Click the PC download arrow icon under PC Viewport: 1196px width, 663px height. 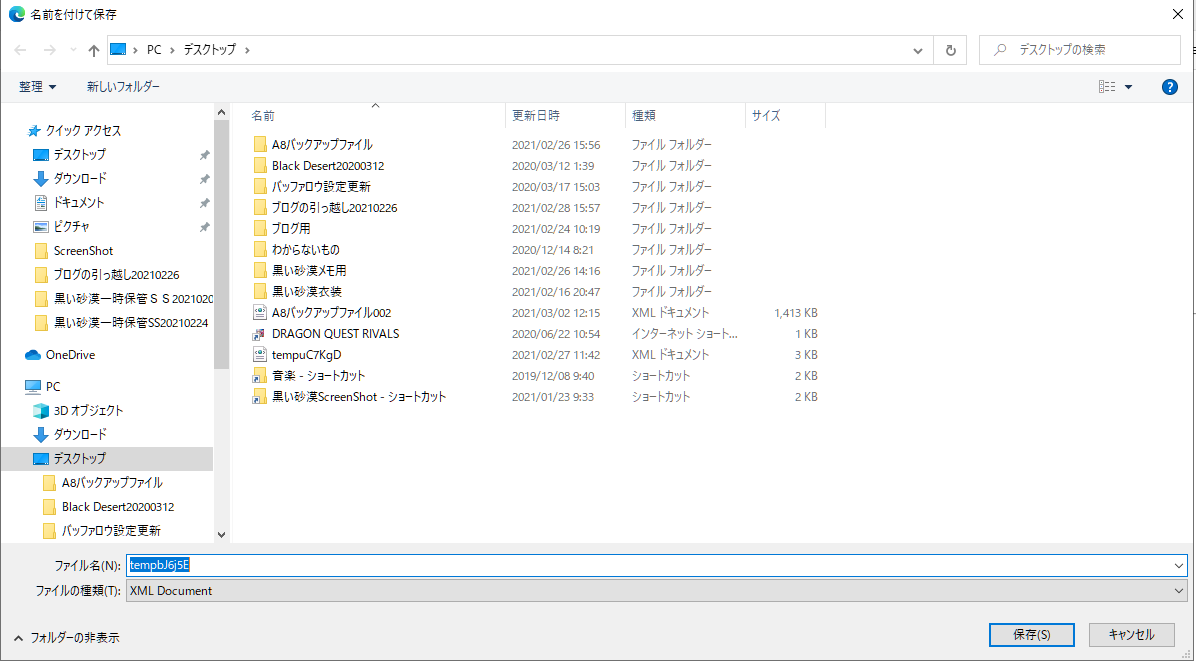(41, 435)
